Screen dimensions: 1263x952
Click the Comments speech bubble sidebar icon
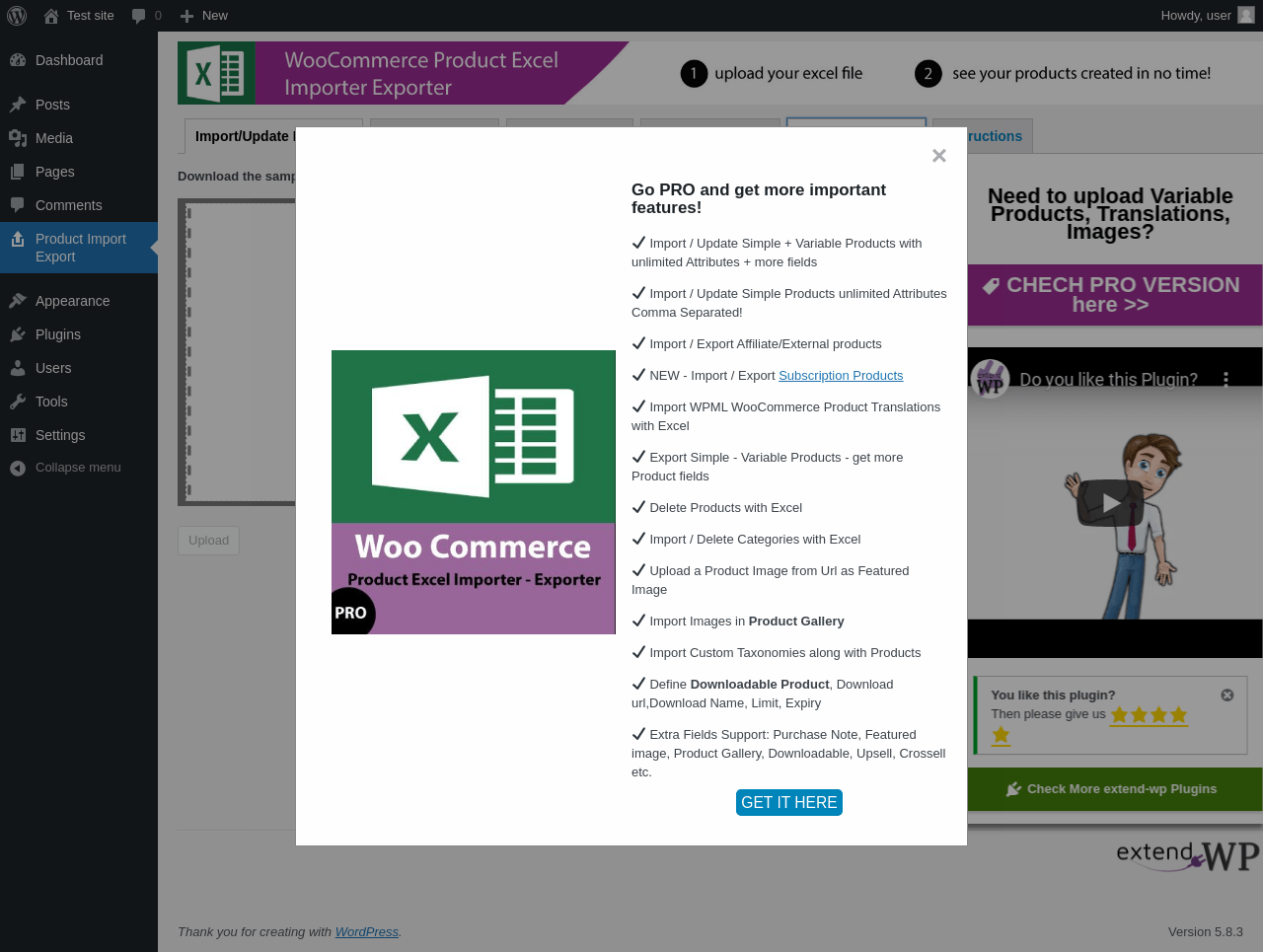point(18,205)
